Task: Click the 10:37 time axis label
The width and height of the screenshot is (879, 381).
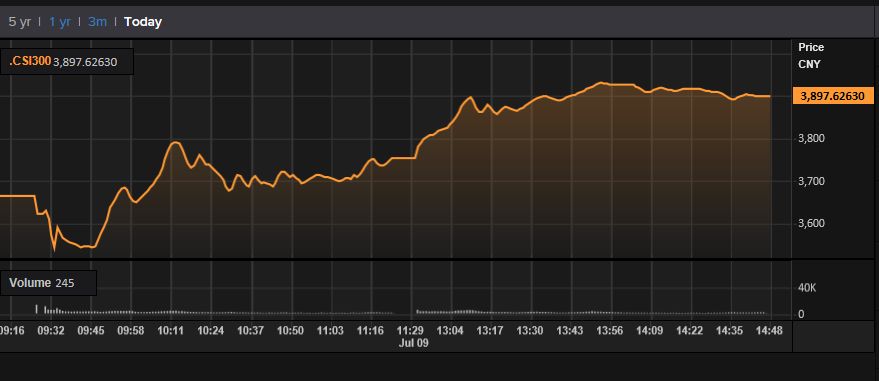Action: pos(251,331)
